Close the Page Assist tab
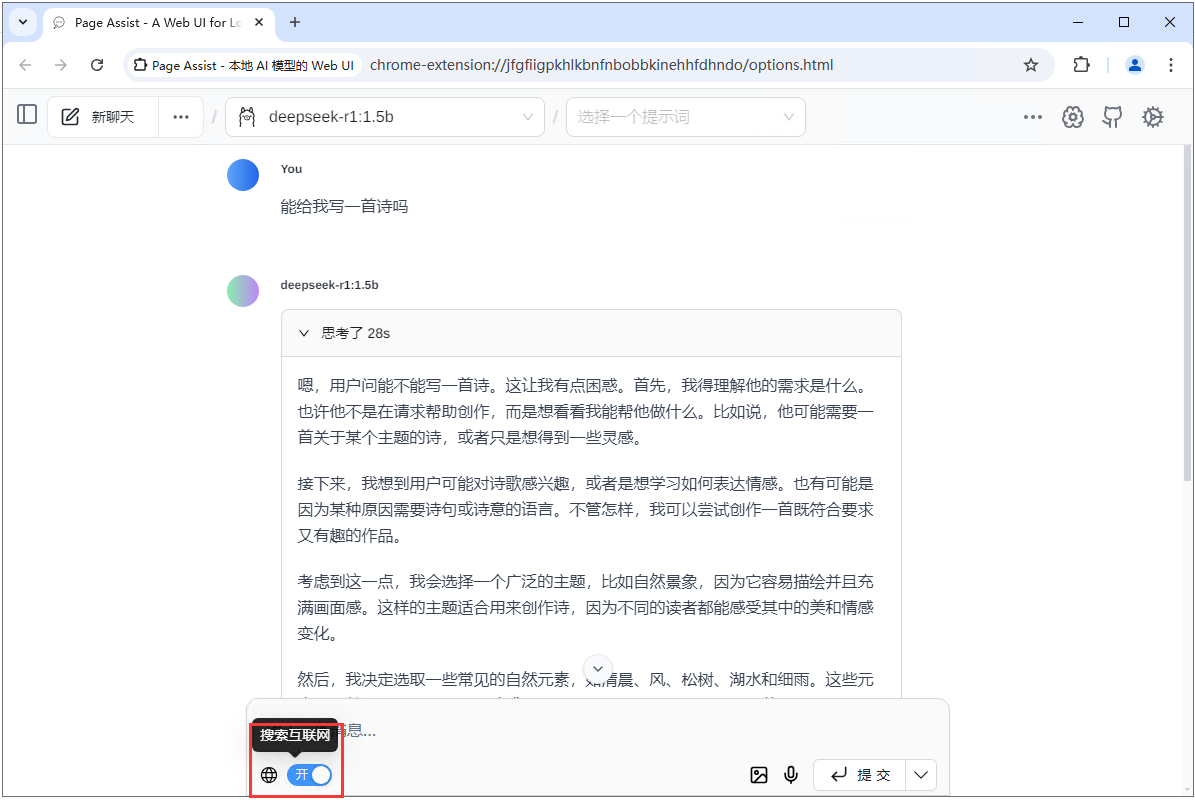 pyautogui.click(x=259, y=22)
